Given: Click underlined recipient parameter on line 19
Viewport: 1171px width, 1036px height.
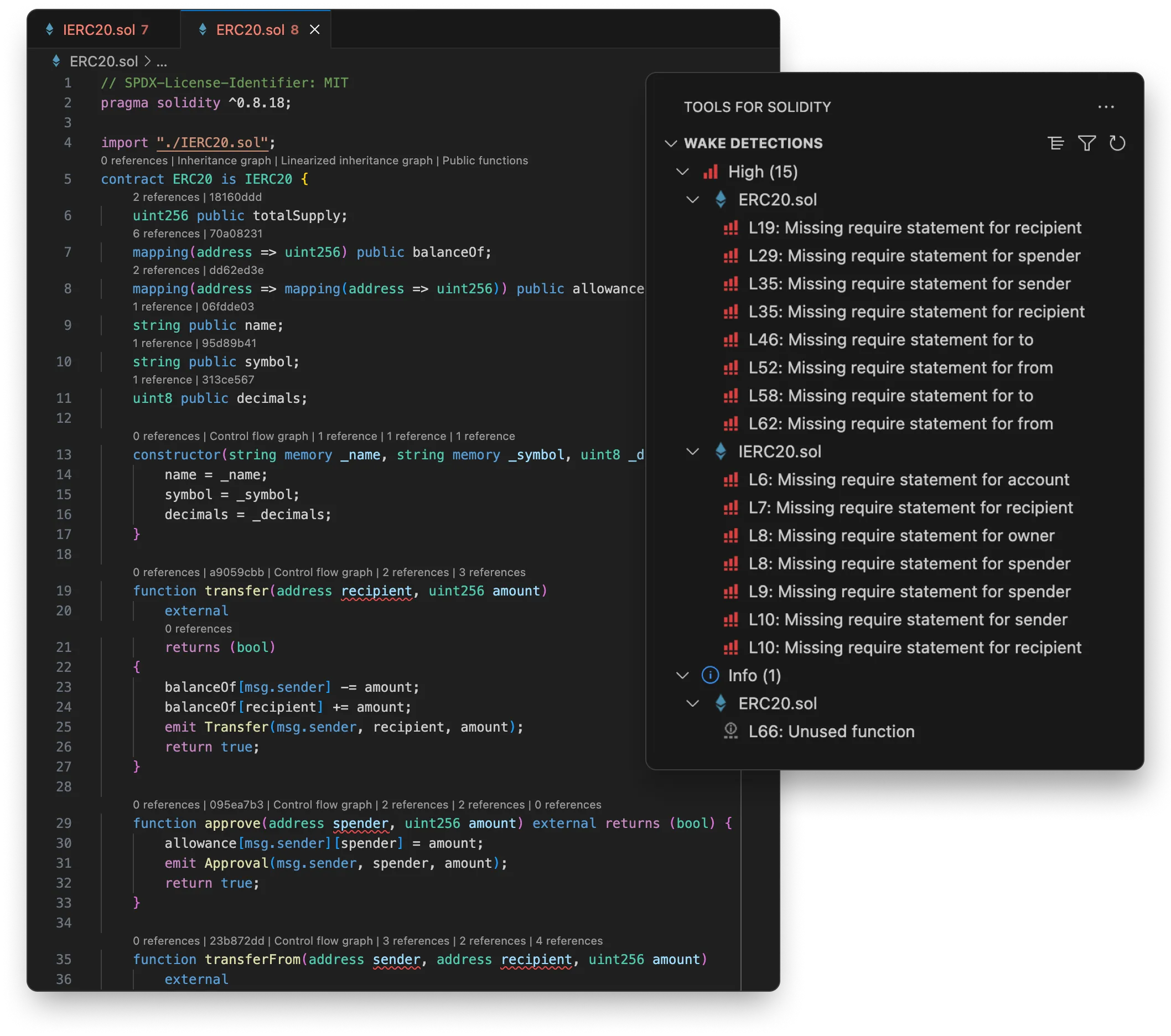Looking at the screenshot, I should (x=376, y=590).
